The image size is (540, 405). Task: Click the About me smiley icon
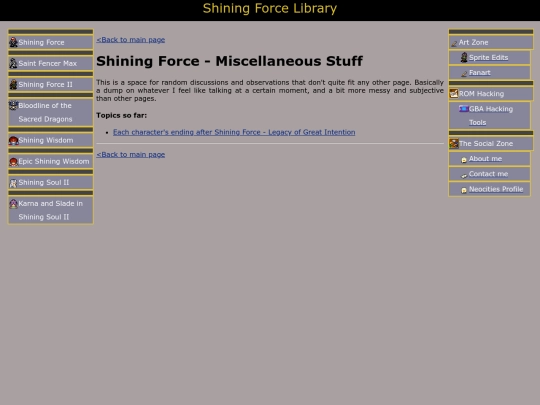pos(464,159)
